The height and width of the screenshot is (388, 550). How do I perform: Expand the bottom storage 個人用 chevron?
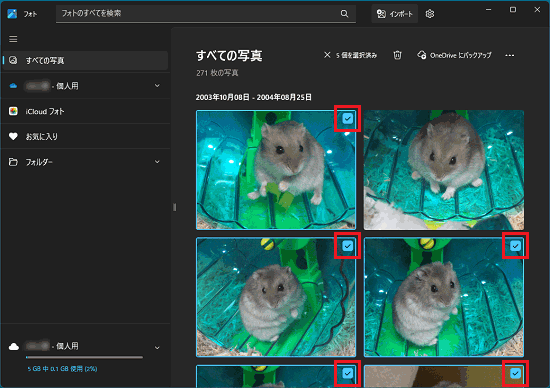[x=157, y=348]
